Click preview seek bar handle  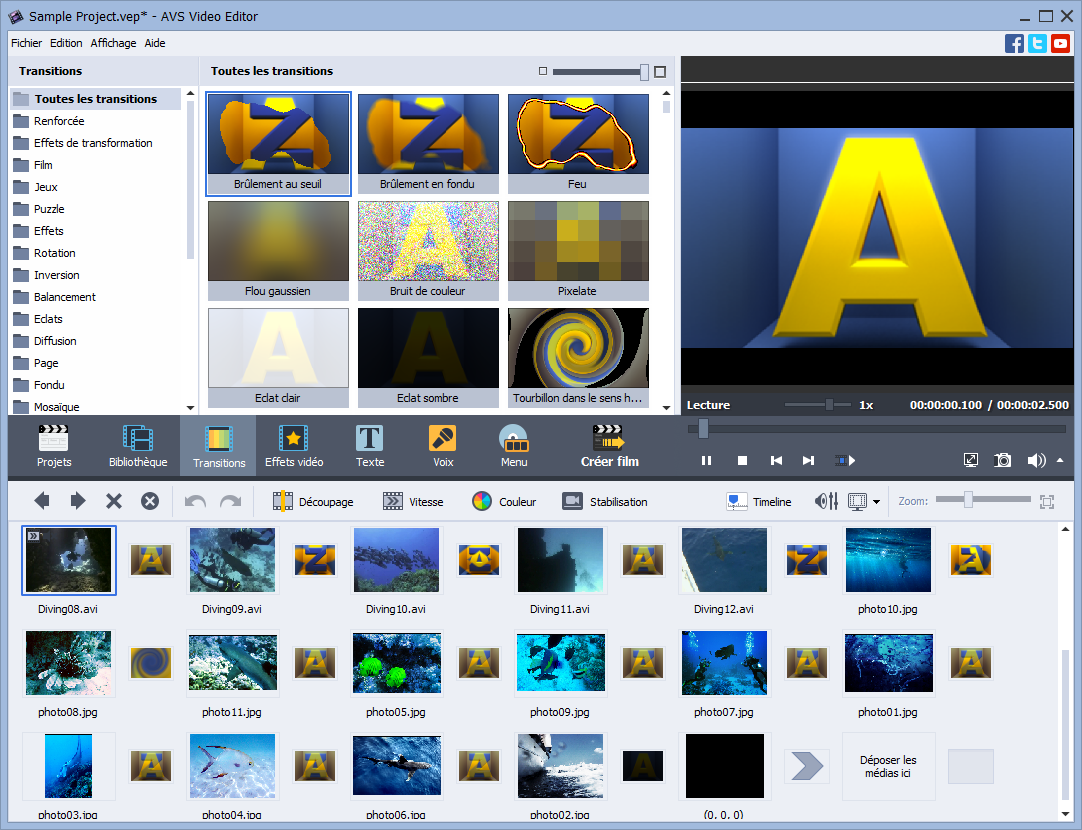tap(703, 428)
